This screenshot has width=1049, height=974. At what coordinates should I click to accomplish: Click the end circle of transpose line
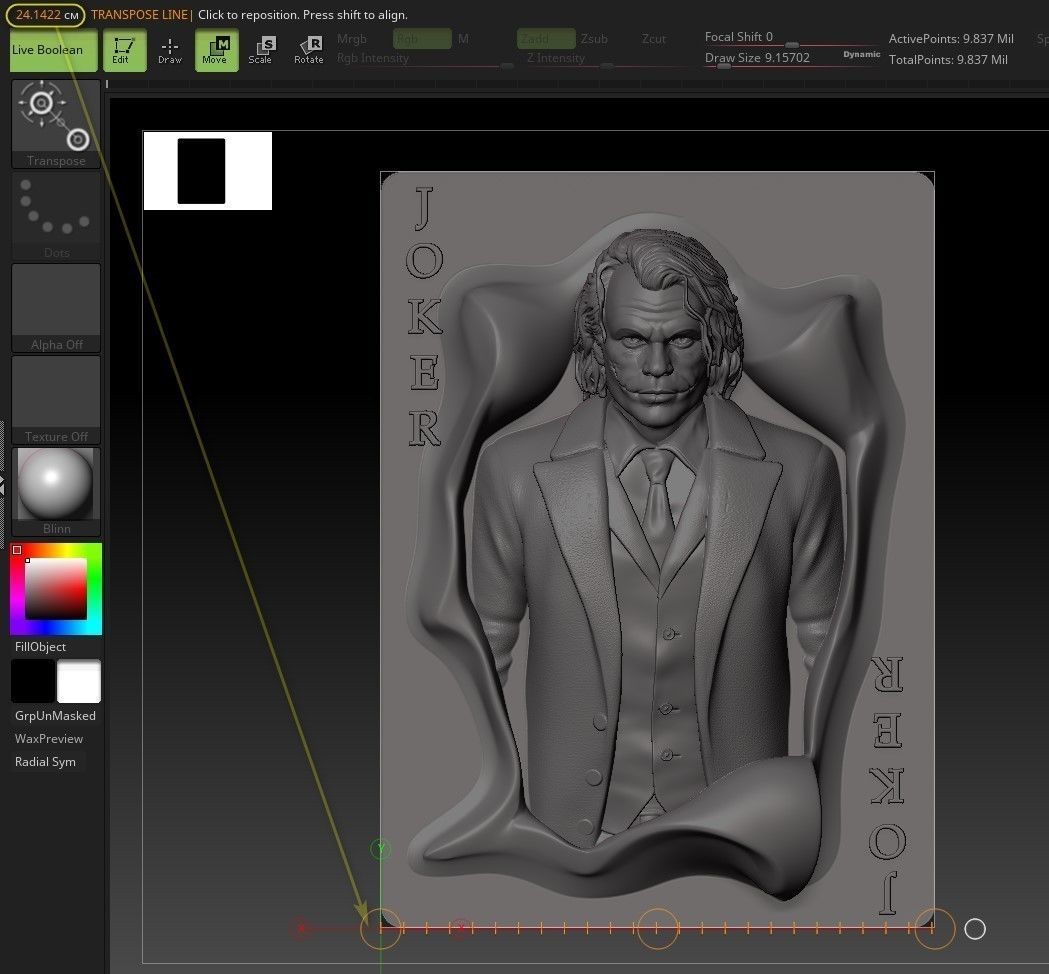pos(934,929)
